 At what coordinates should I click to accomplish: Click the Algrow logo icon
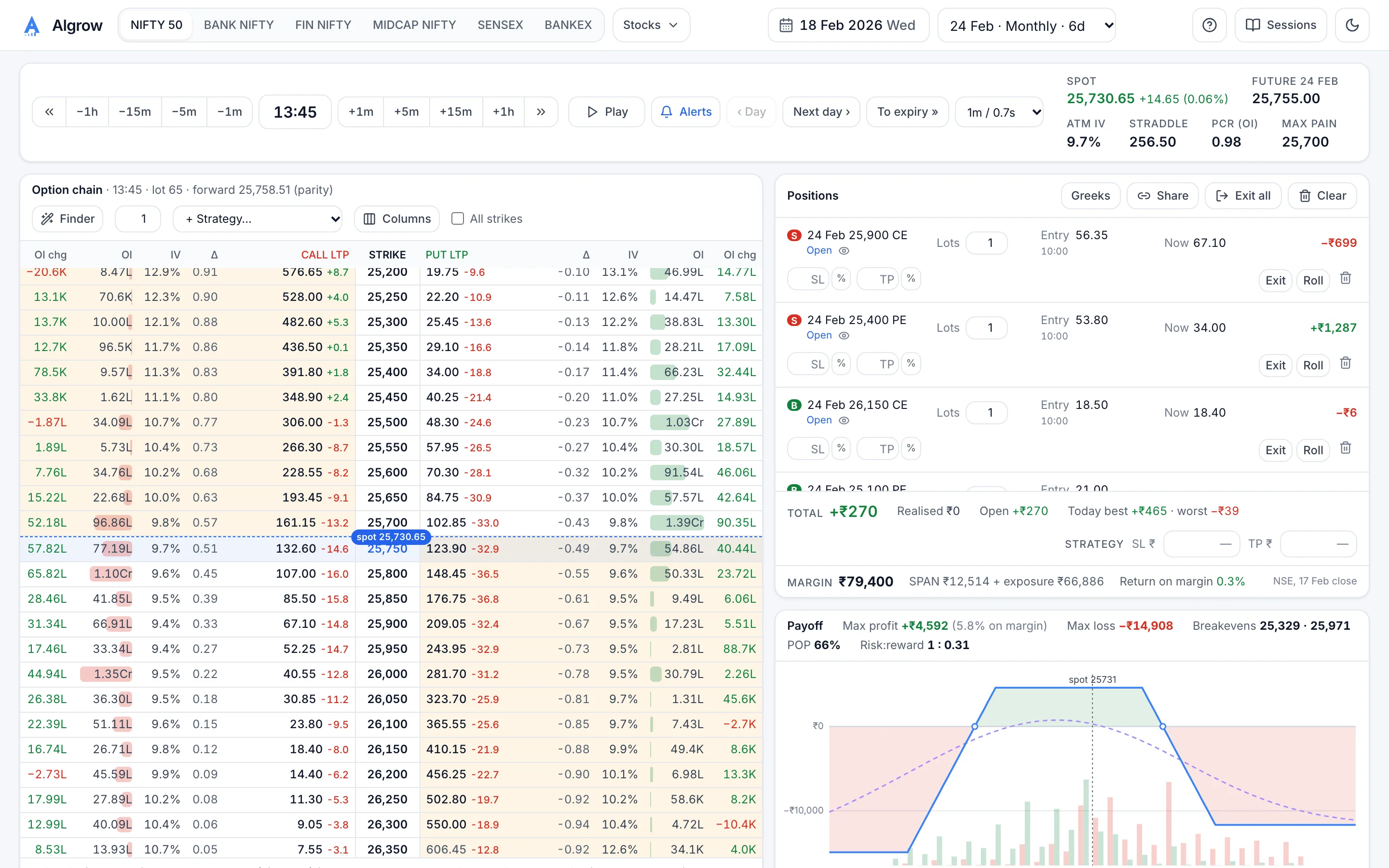(x=31, y=25)
